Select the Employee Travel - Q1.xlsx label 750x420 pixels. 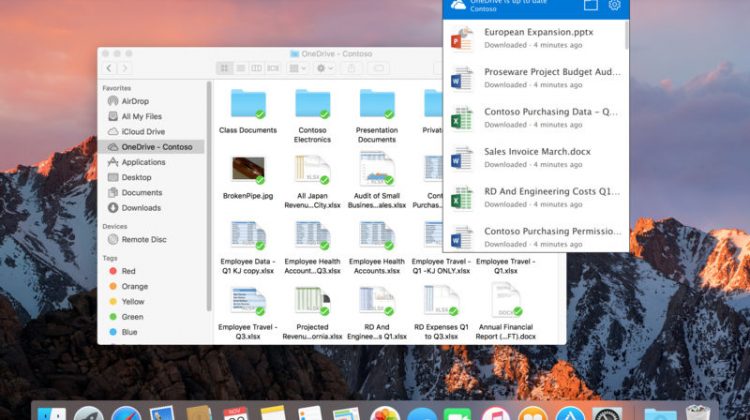coord(506,266)
